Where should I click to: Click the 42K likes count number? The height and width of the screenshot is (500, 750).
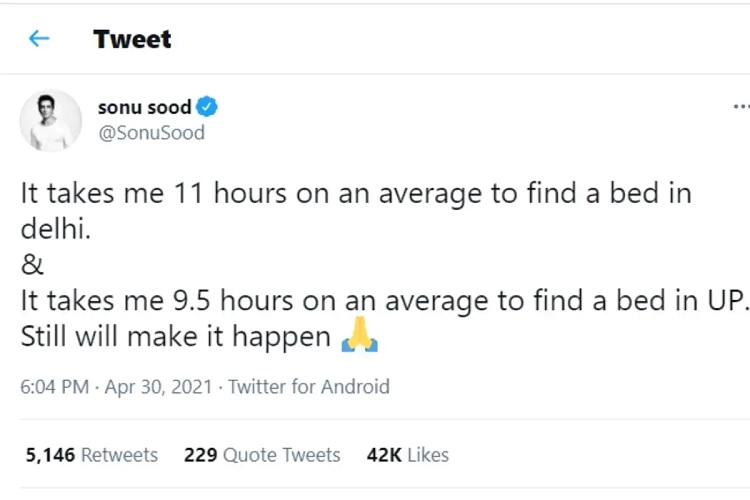click(384, 455)
